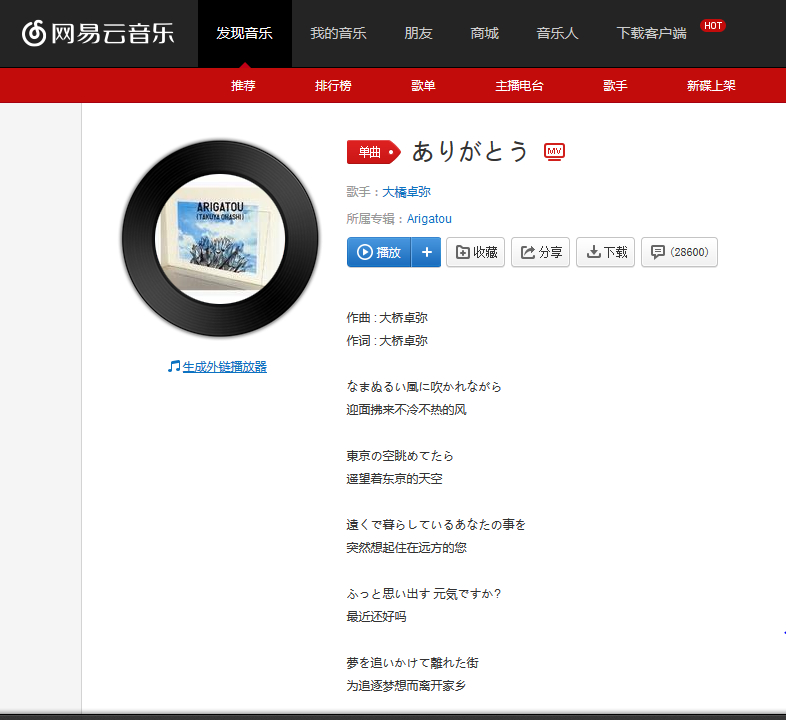
Task: Click lyric line 遥望着东京的天空
Action: (395, 479)
